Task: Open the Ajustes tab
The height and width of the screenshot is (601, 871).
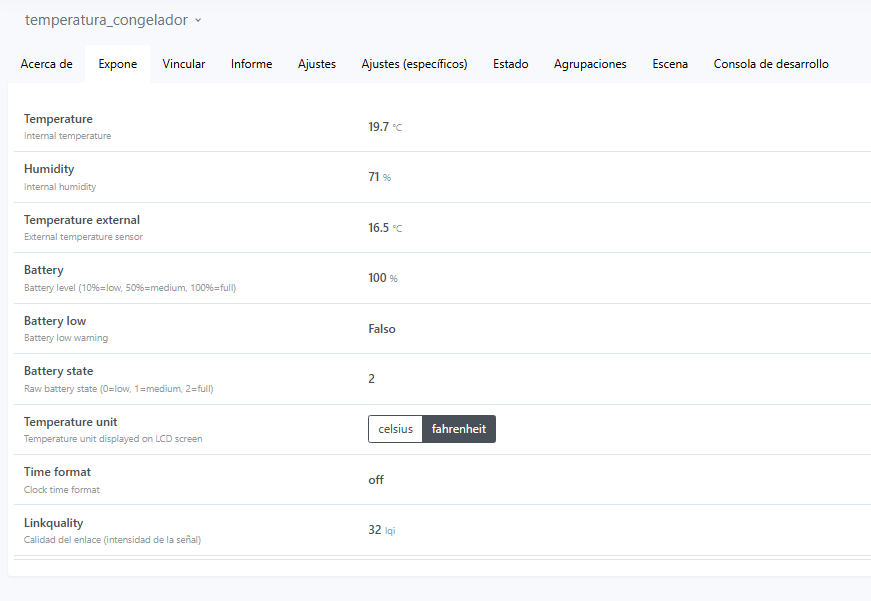Action: click(317, 64)
